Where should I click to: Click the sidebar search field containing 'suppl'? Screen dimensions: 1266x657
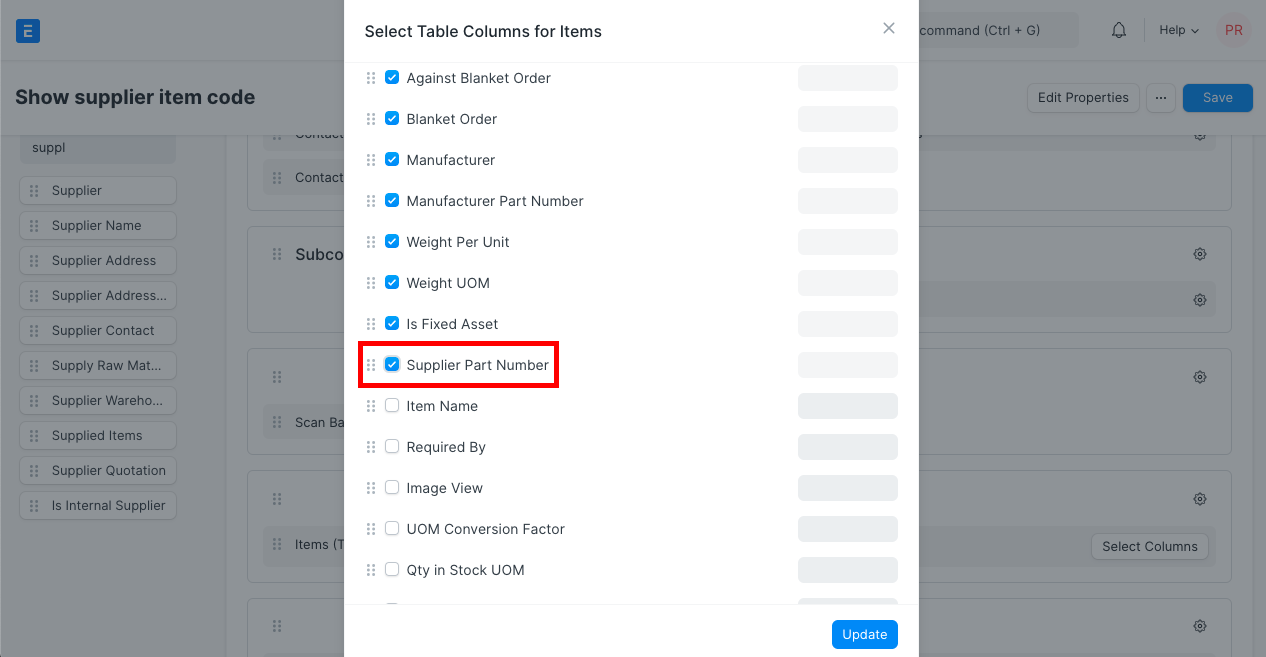[x=97, y=147]
